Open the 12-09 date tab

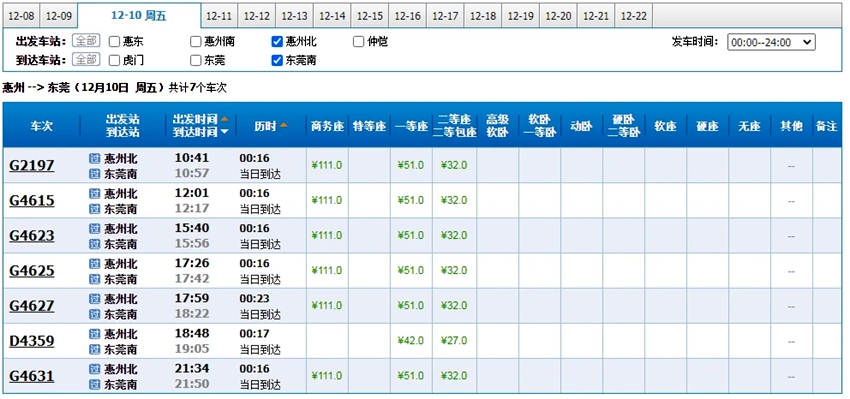pyautogui.click(x=59, y=16)
